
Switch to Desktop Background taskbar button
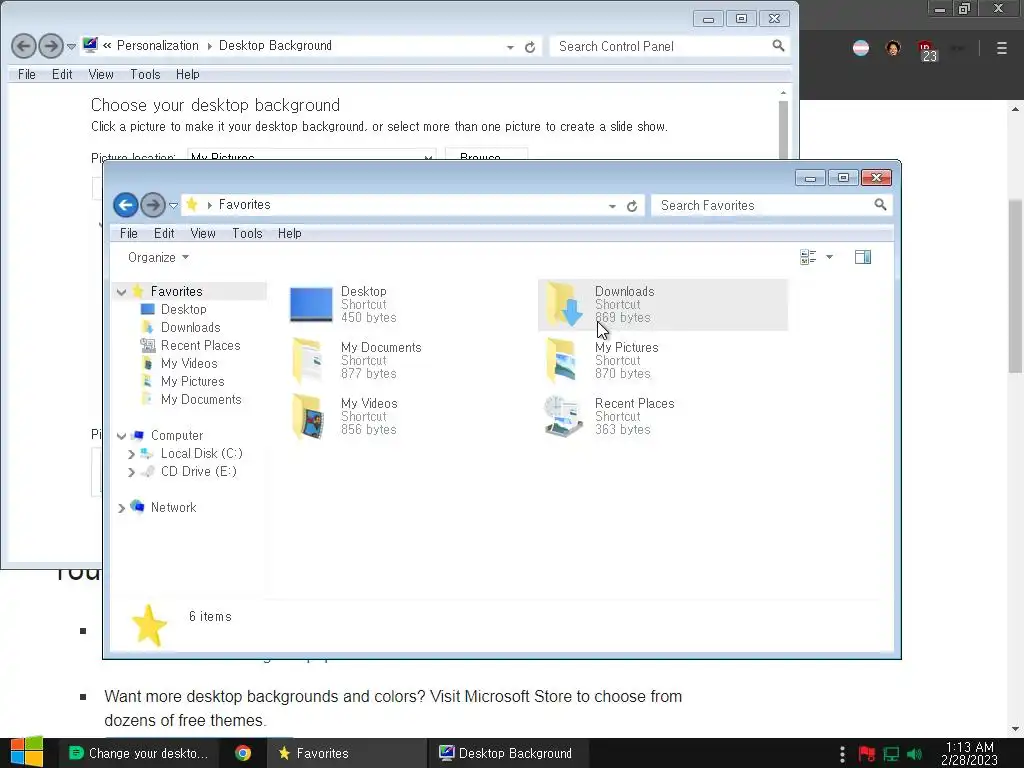click(x=509, y=753)
